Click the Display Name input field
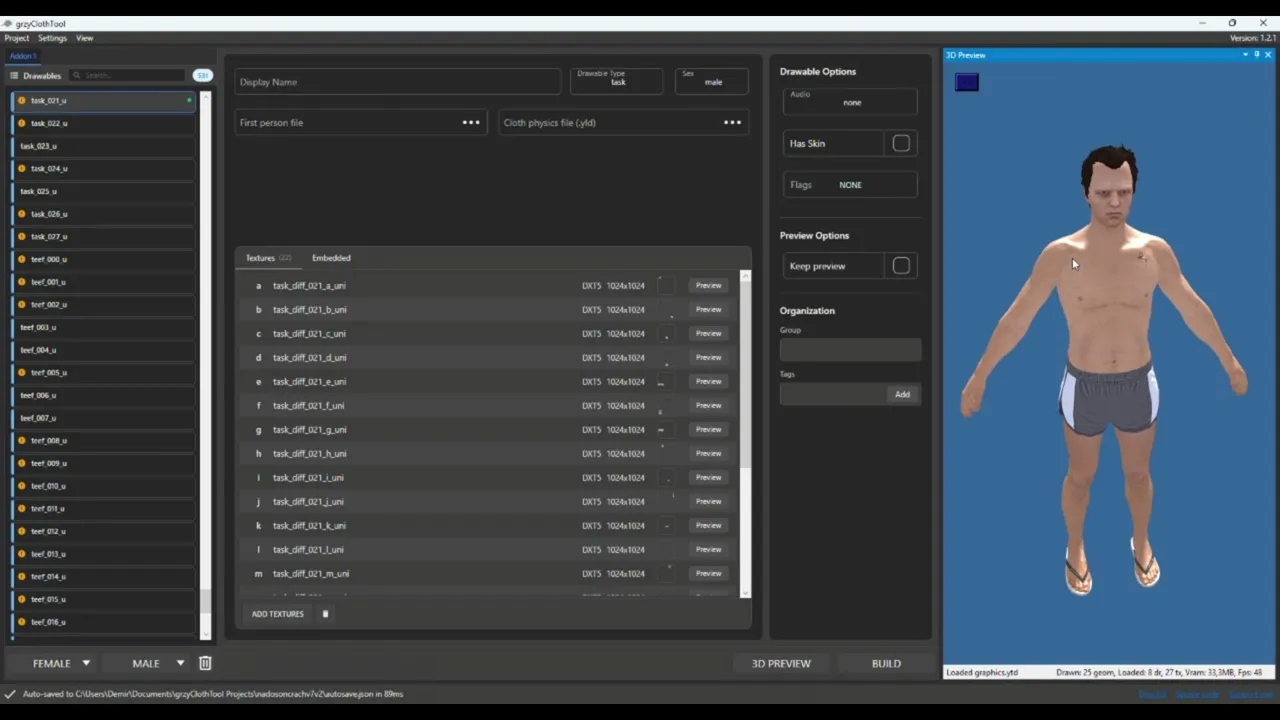This screenshot has height=720, width=1280. 398,82
